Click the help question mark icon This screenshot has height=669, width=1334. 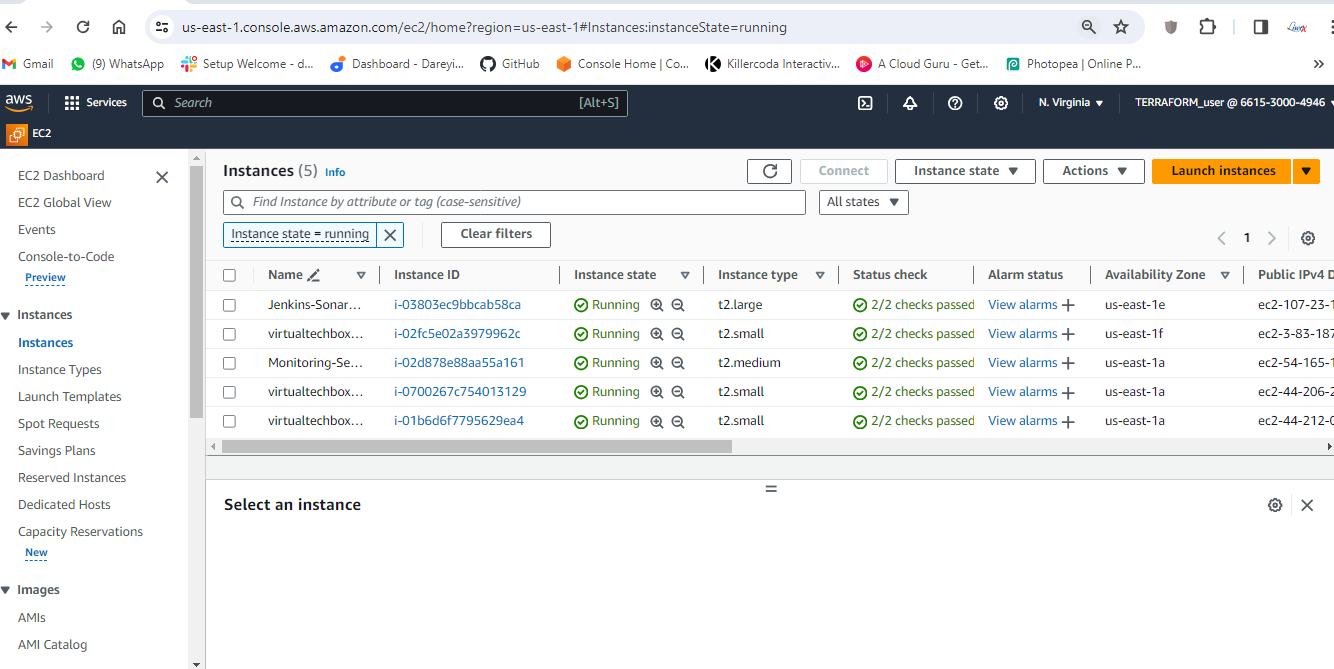point(955,103)
